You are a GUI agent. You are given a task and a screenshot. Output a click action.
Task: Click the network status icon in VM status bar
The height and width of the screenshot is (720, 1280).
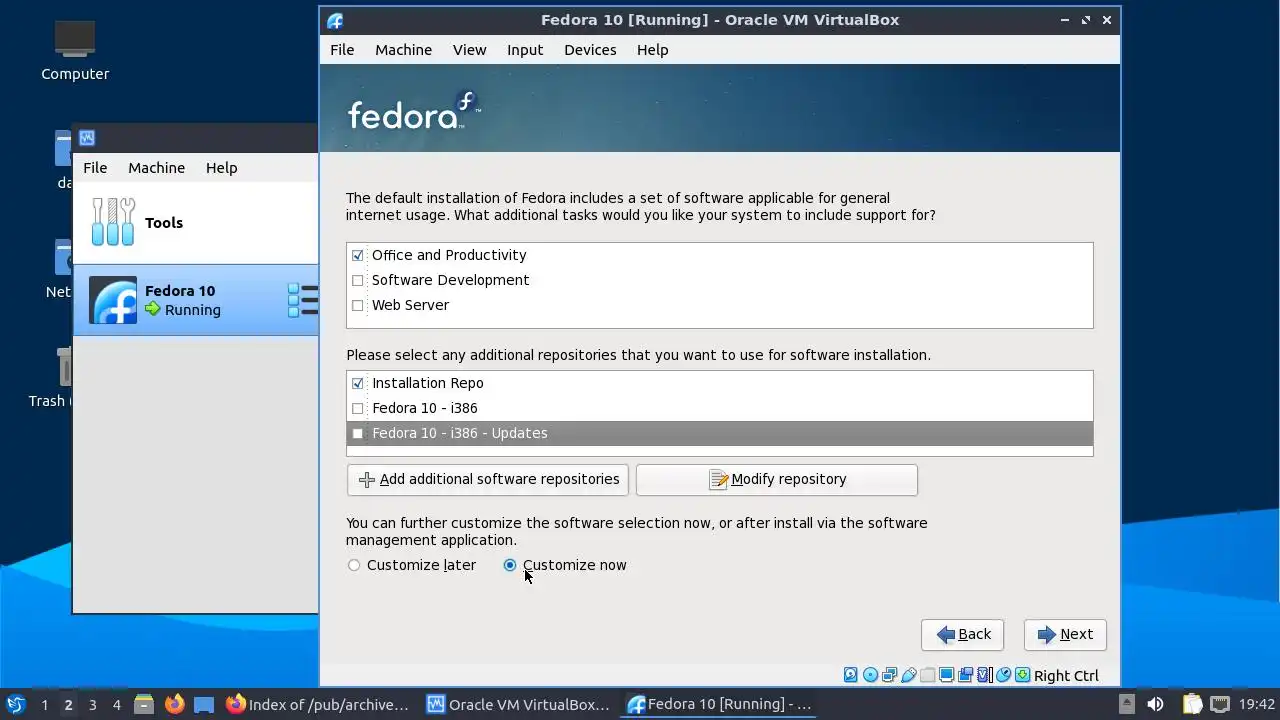pyautogui.click(x=889, y=675)
